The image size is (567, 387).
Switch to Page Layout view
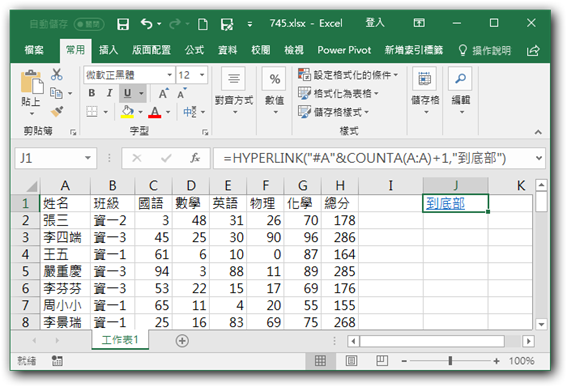point(351,361)
